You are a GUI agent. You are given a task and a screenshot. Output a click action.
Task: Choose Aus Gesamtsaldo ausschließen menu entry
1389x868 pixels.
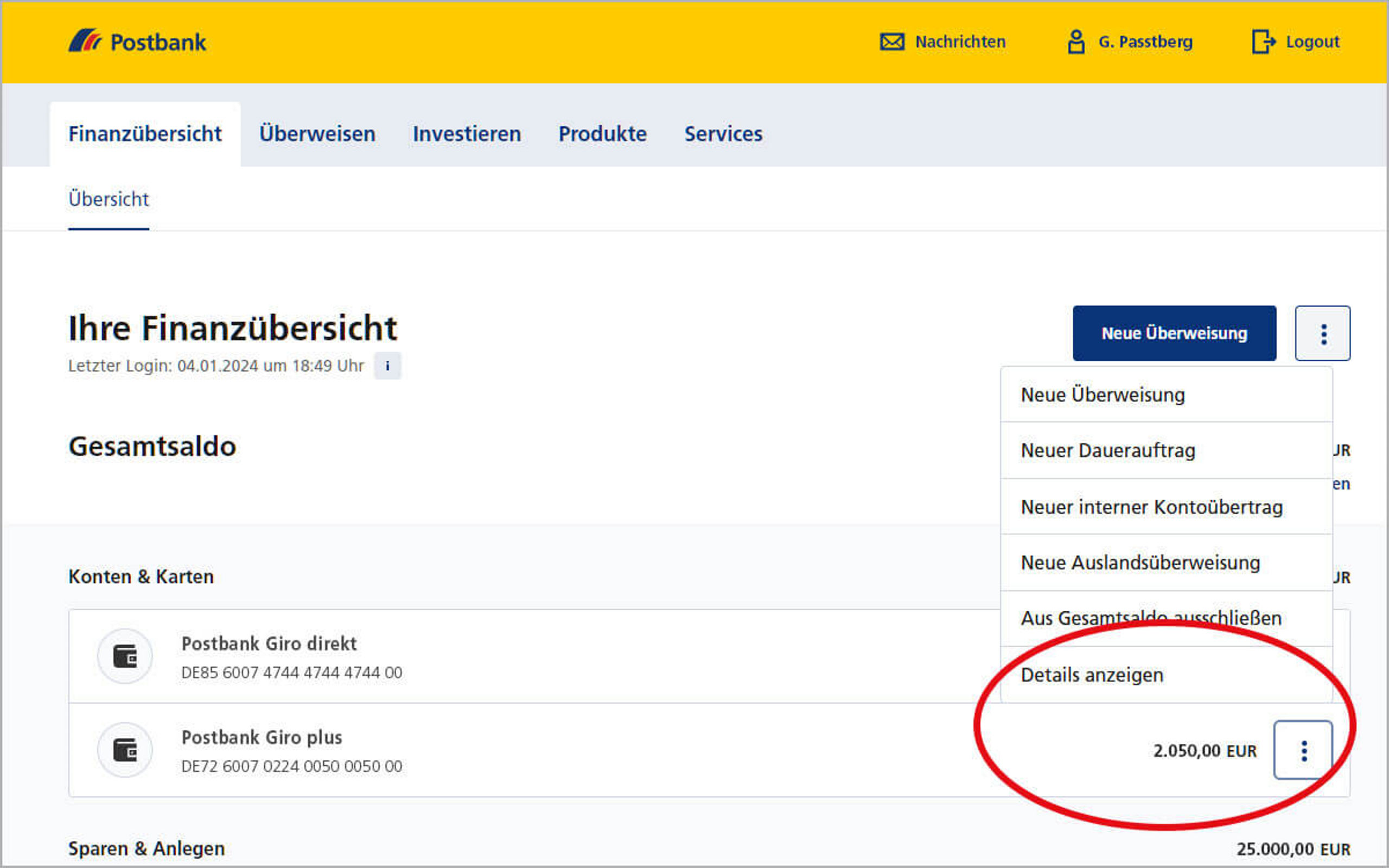coord(1167,619)
